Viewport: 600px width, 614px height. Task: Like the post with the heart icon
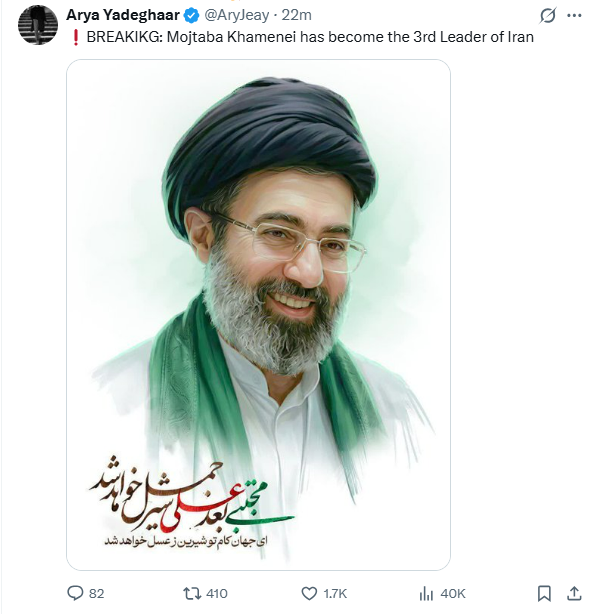309,594
